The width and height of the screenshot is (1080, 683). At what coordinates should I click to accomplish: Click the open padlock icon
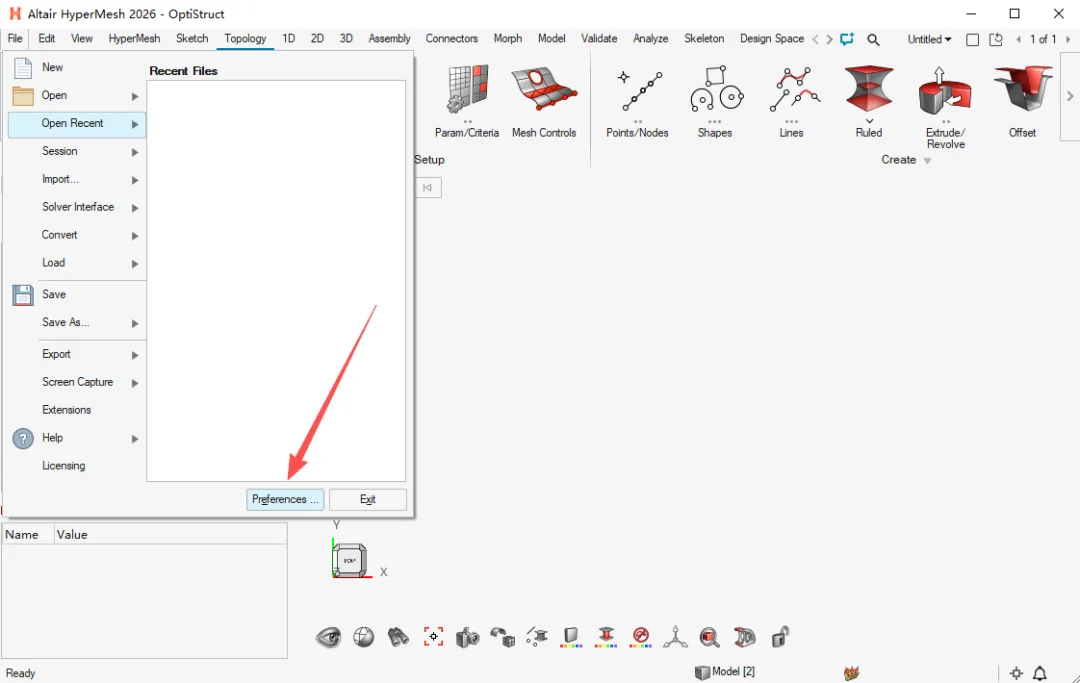coord(780,638)
